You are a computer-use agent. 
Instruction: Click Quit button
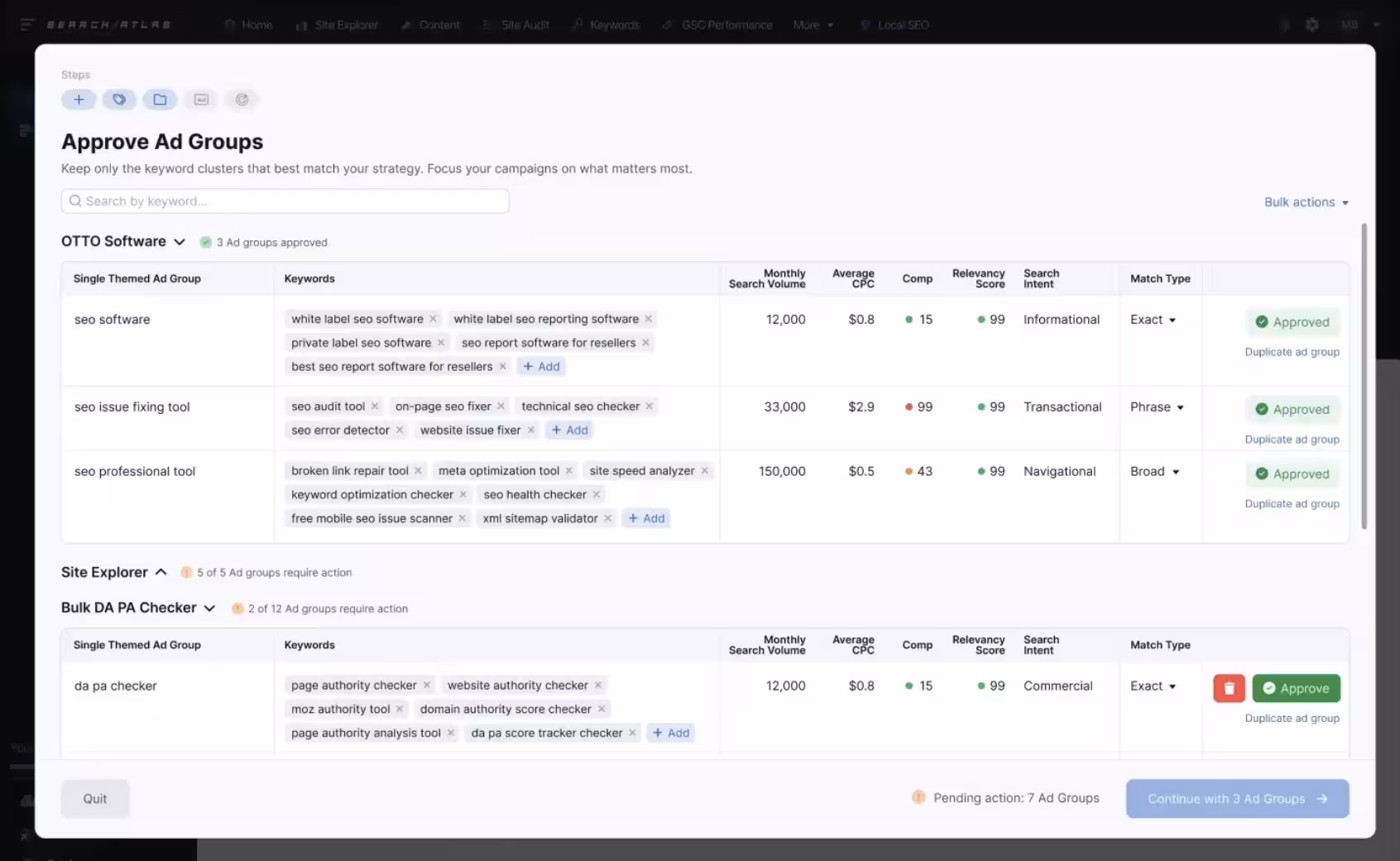pyautogui.click(x=95, y=799)
